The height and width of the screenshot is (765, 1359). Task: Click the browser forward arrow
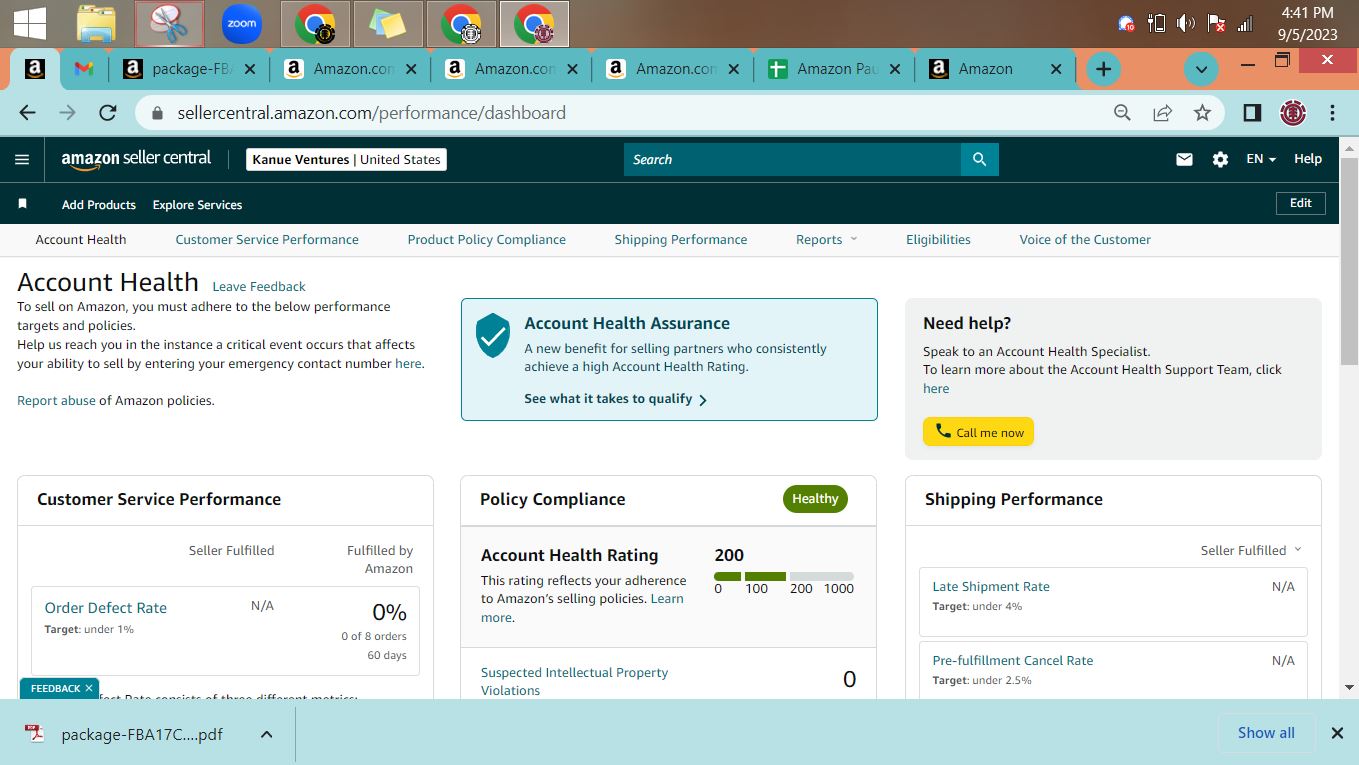pyautogui.click(x=67, y=113)
